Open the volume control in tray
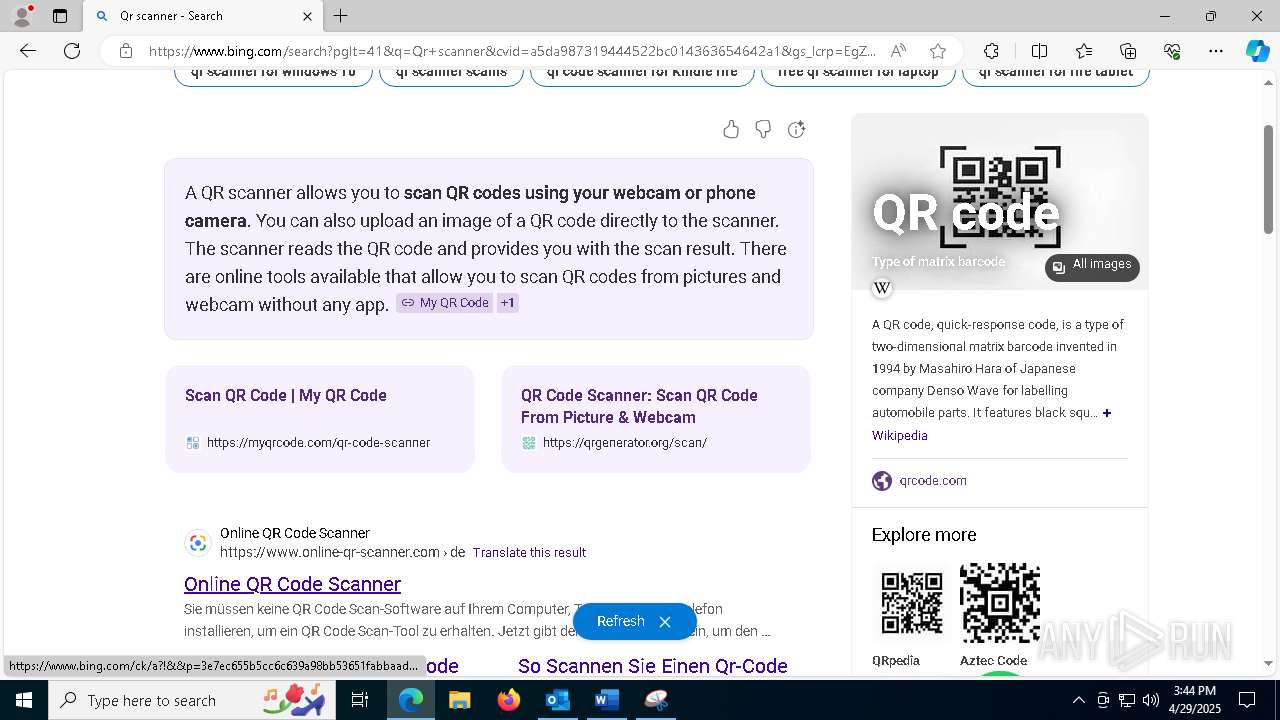The width and height of the screenshot is (1280, 720). tap(1151, 700)
